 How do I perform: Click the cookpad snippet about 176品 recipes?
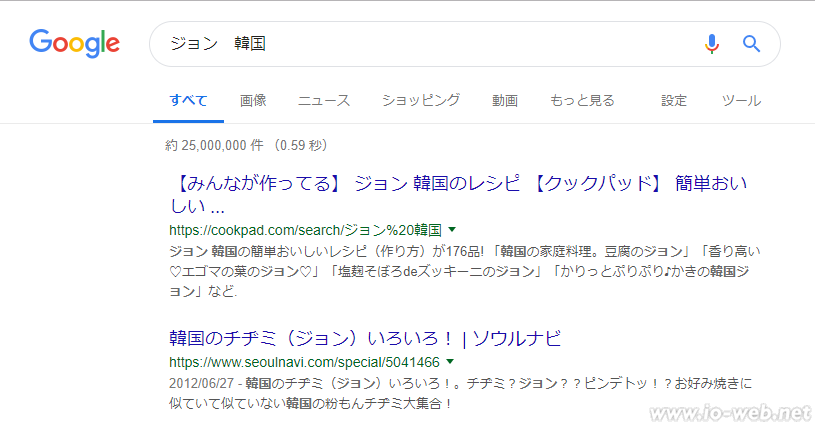(465, 271)
